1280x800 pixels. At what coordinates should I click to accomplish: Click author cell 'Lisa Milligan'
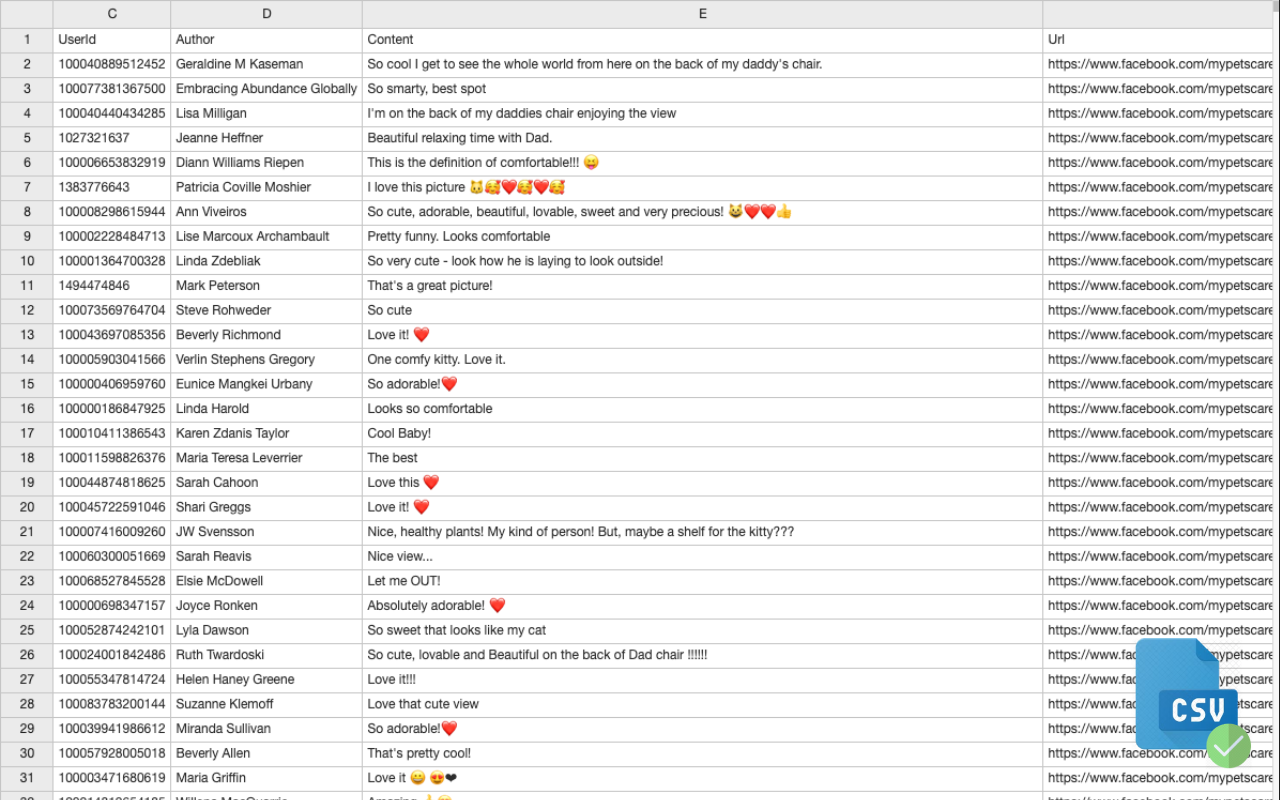pos(267,113)
